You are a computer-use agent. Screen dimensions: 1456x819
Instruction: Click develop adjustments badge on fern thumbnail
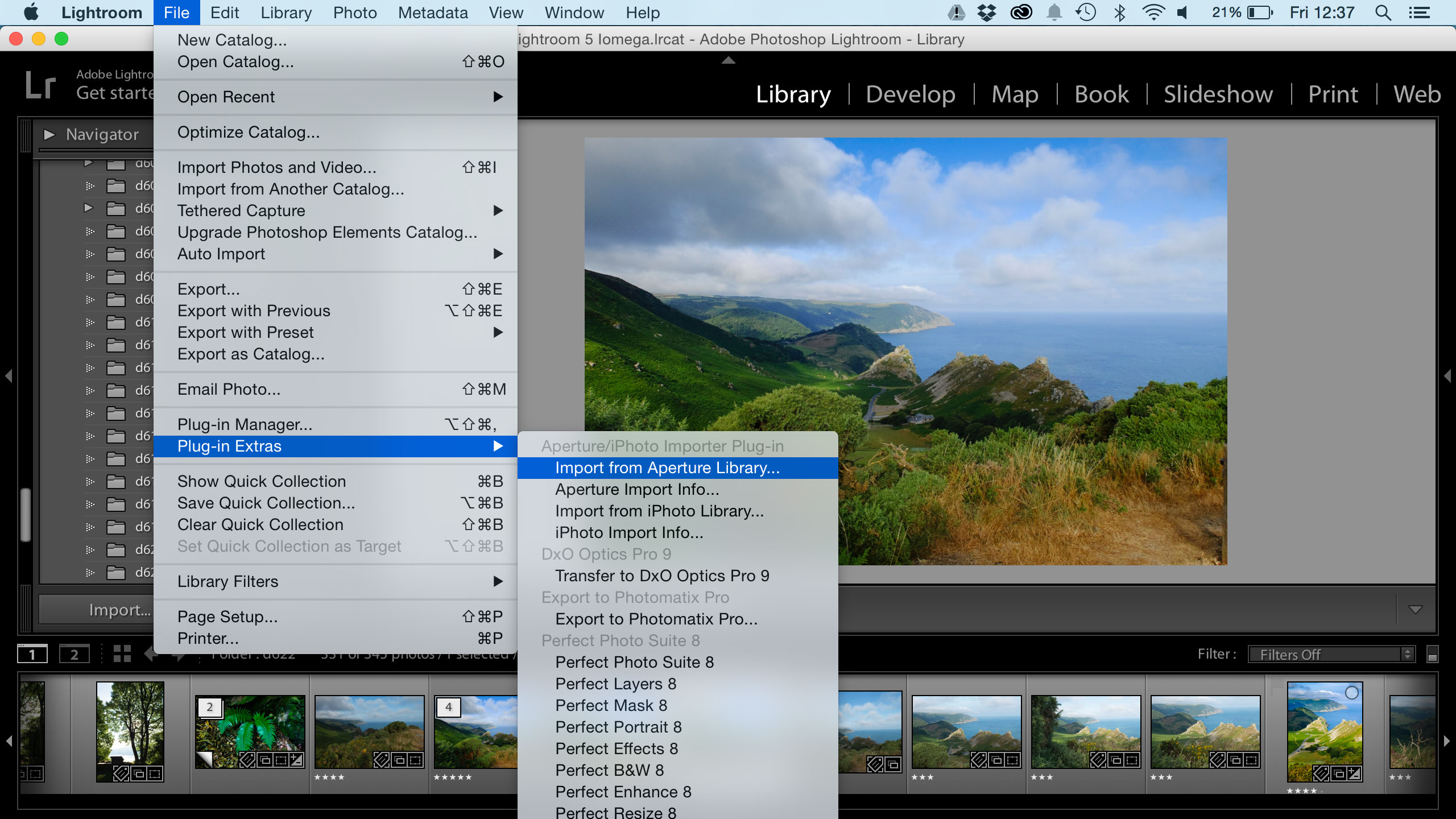coord(296,760)
